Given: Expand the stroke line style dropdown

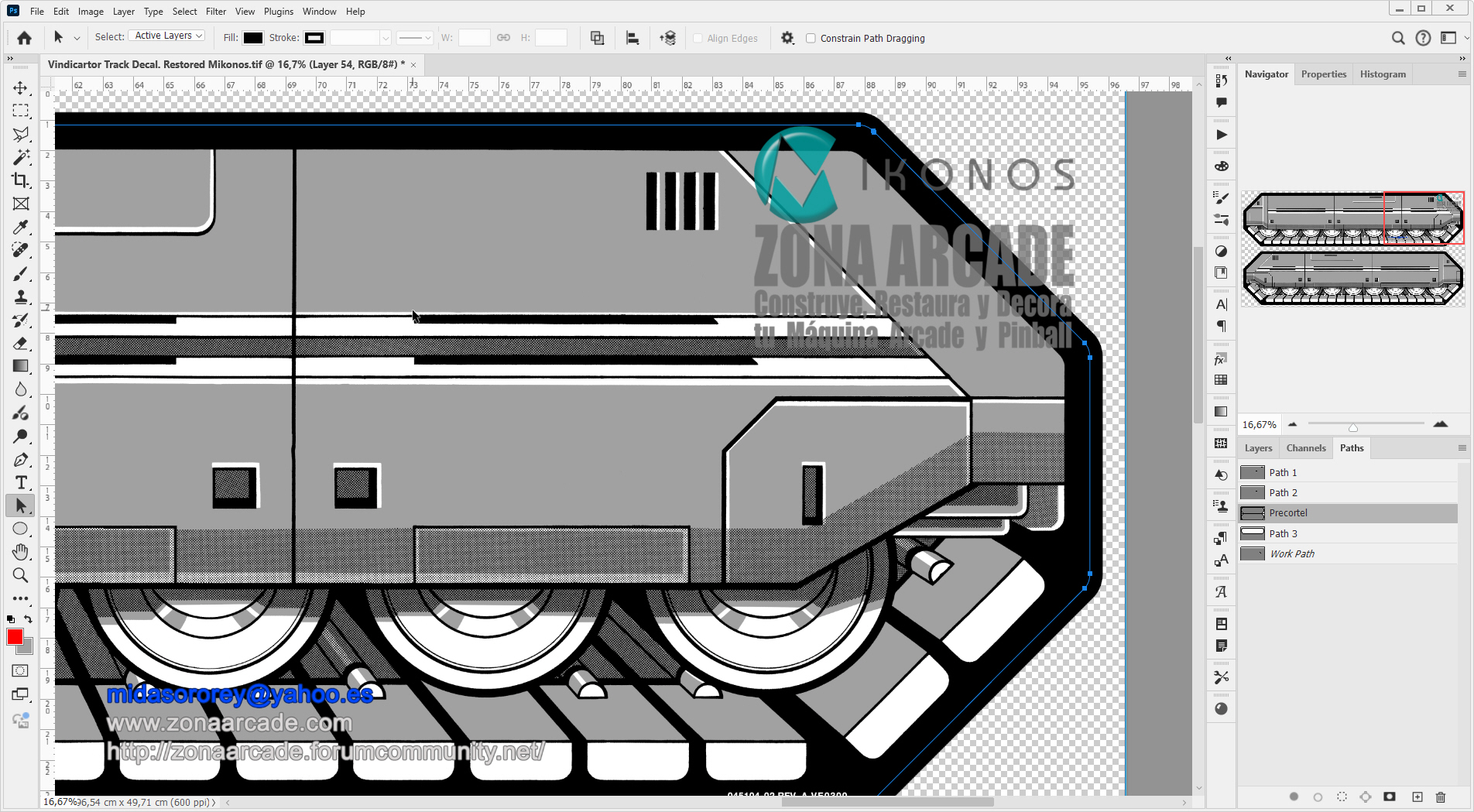Looking at the screenshot, I should coord(415,38).
